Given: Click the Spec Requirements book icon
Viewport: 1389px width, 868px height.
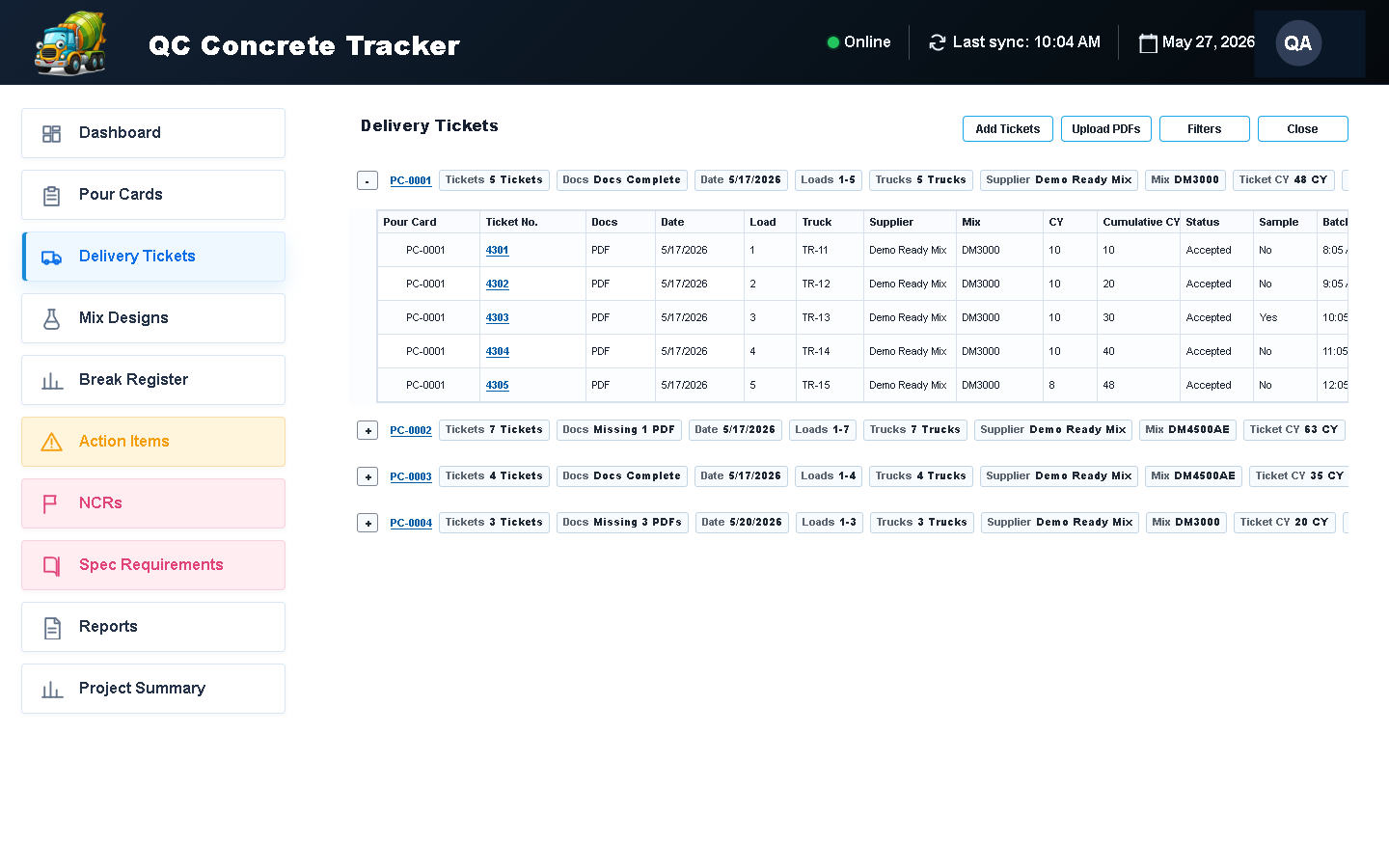Looking at the screenshot, I should (52, 566).
